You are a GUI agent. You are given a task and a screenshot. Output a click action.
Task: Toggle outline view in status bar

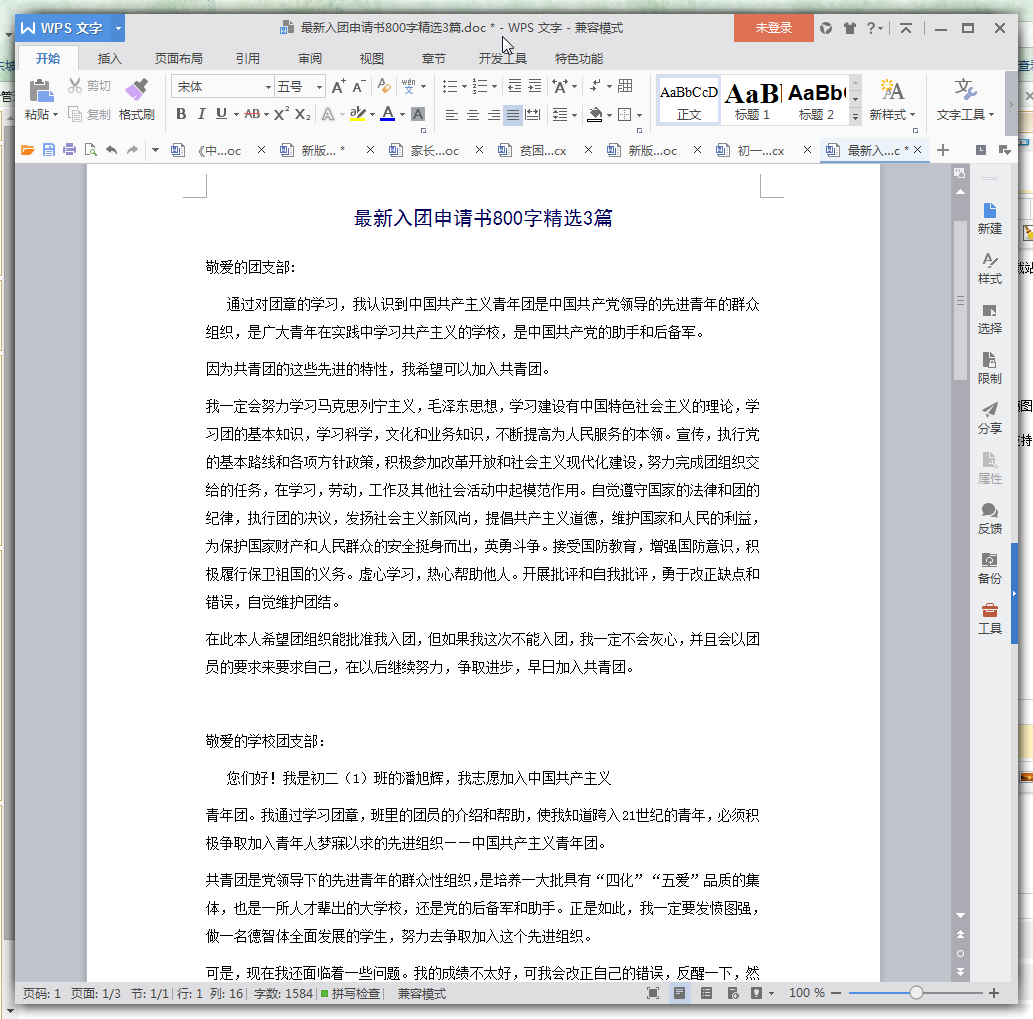pyautogui.click(x=706, y=993)
